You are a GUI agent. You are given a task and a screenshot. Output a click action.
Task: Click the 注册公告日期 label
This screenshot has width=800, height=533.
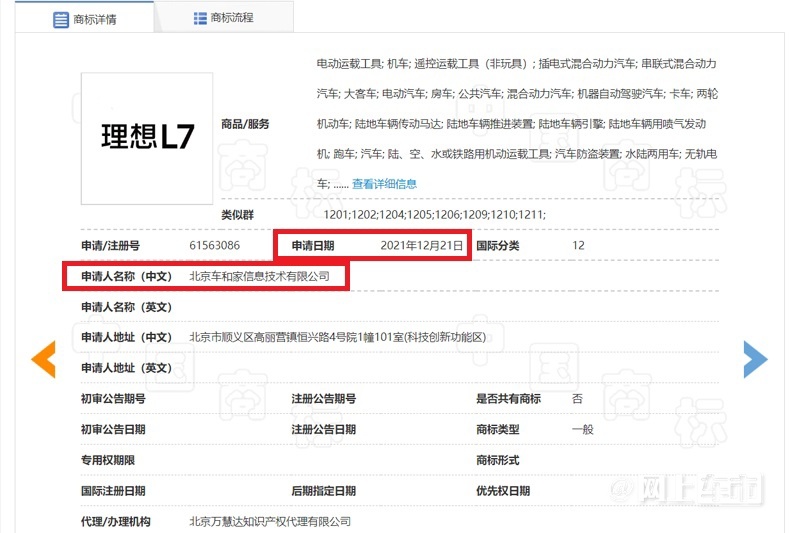pyautogui.click(x=323, y=429)
